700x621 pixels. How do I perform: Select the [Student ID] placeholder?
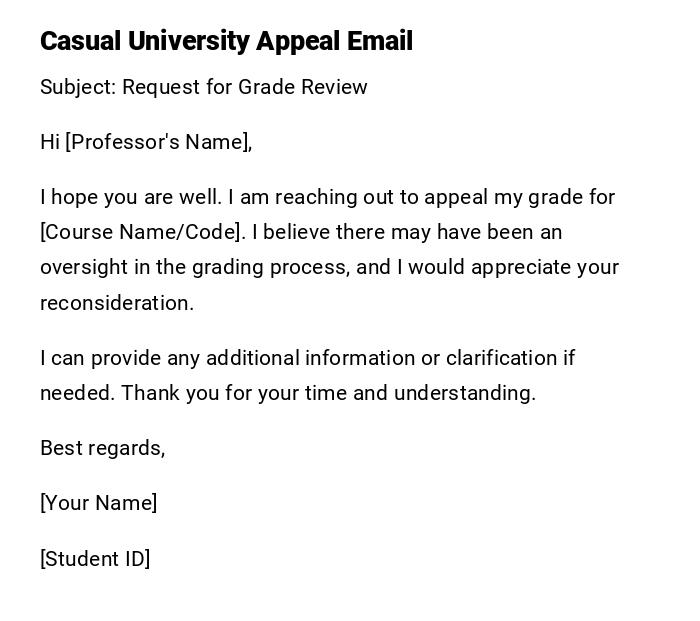(95, 559)
